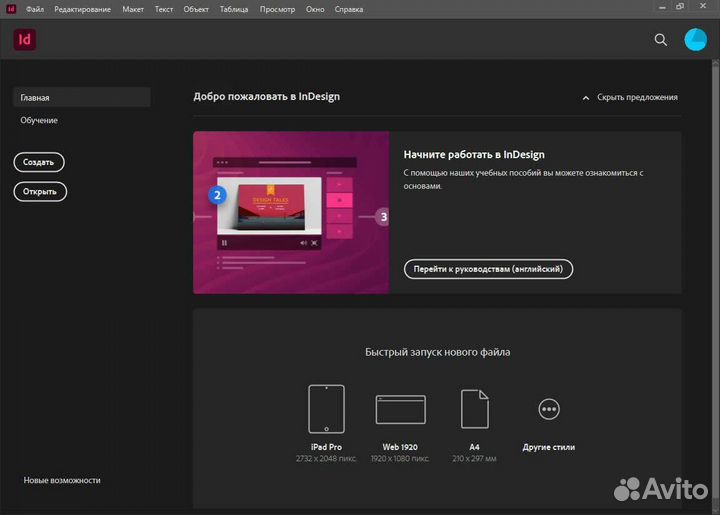The height and width of the screenshot is (515, 720).
Task: Minimize the InDesign window
Action: pyautogui.click(x=662, y=7)
